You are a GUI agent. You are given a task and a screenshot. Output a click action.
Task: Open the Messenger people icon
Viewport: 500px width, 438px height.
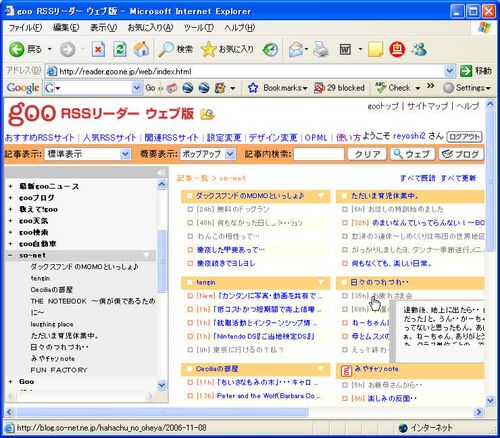coord(419,50)
